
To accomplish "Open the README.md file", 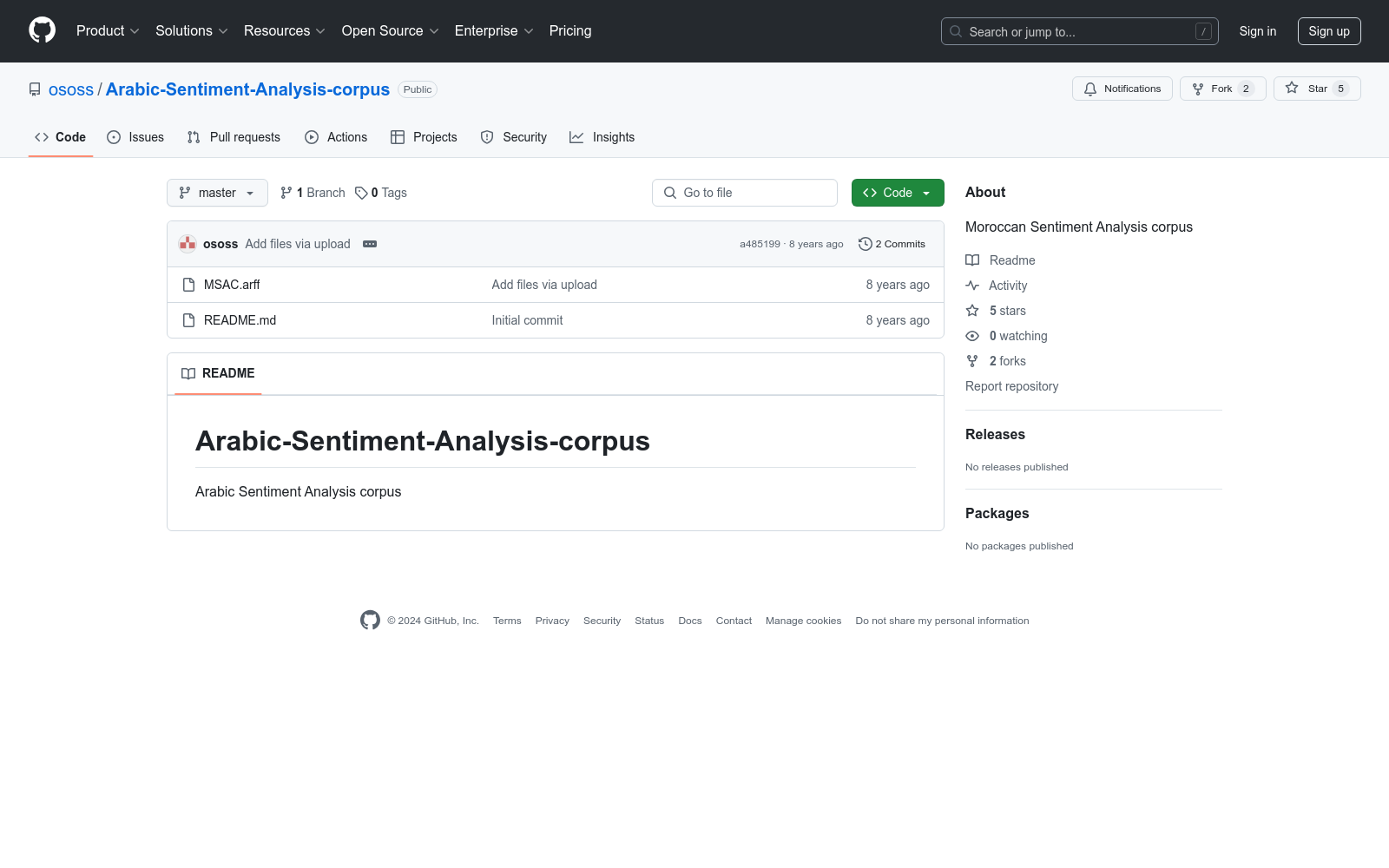I will 240,320.
